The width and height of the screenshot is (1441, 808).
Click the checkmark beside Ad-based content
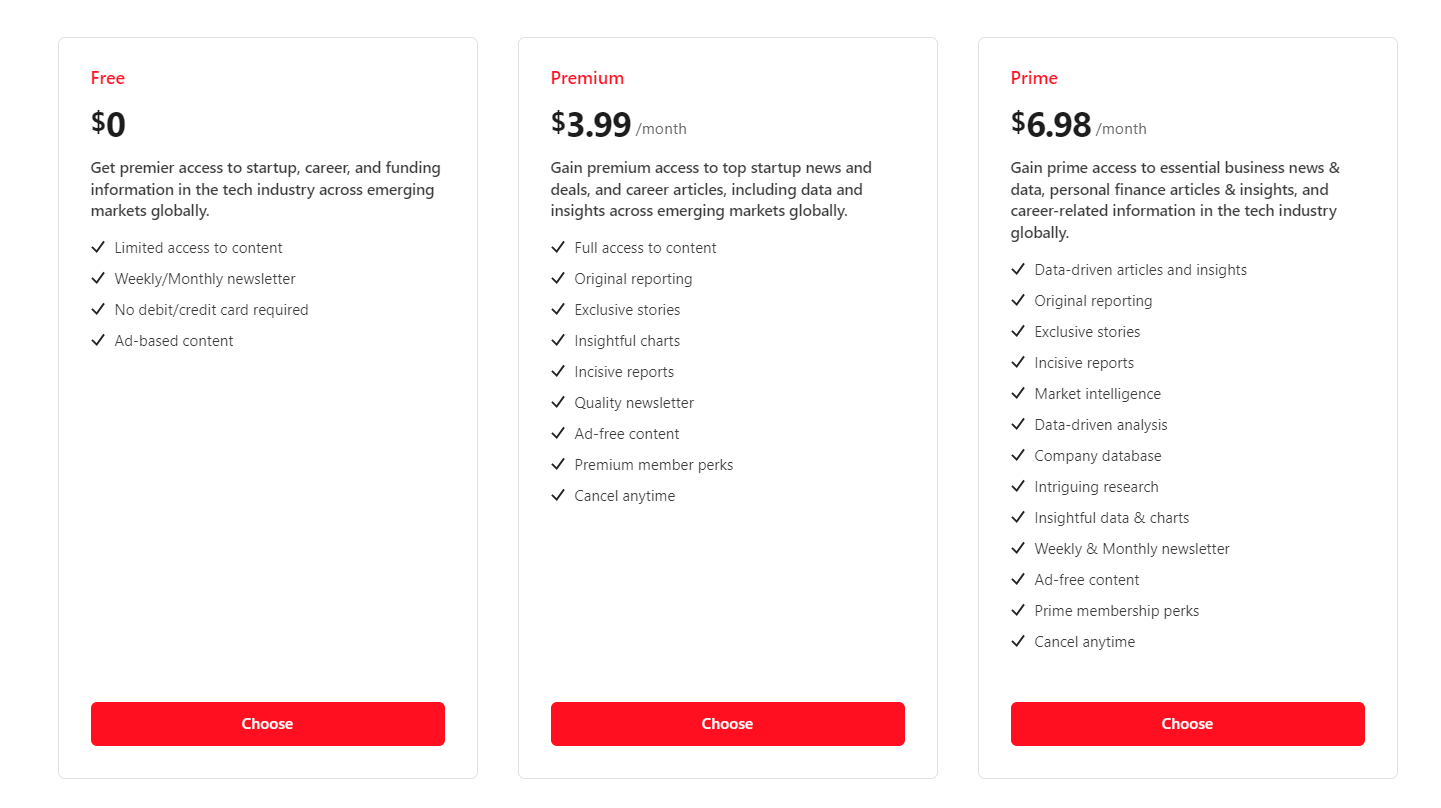coord(98,340)
